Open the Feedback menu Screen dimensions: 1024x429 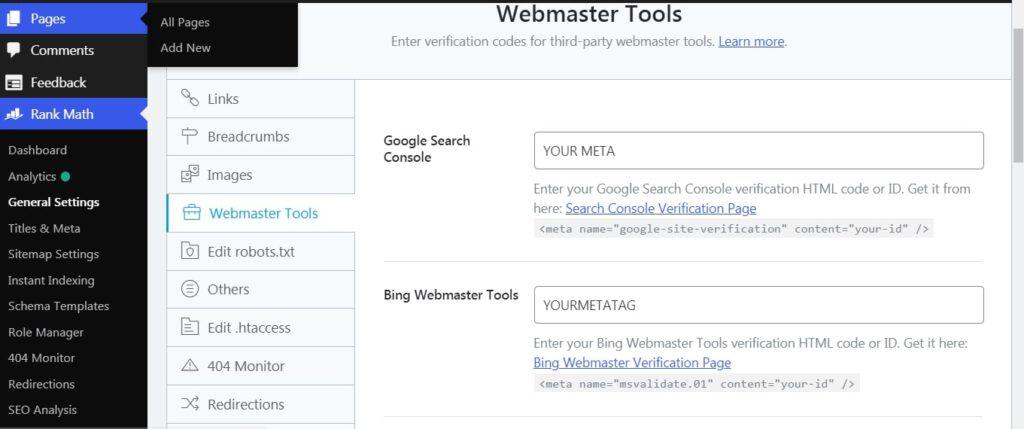[73, 82]
